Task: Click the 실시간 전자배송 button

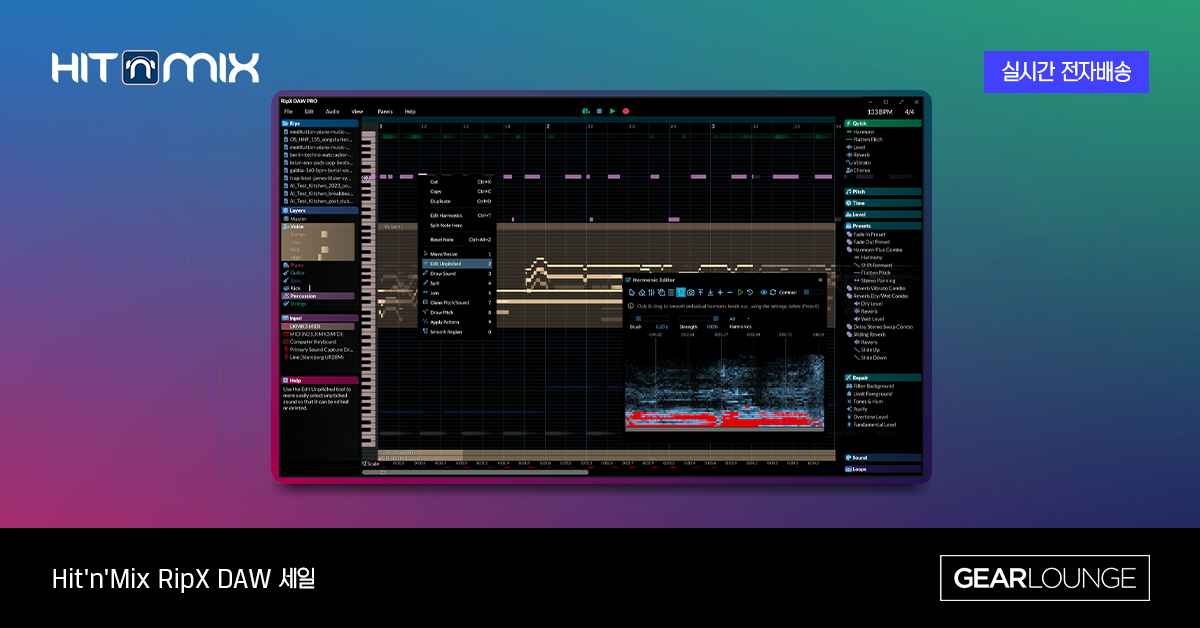Action: pyautogui.click(x=1066, y=71)
